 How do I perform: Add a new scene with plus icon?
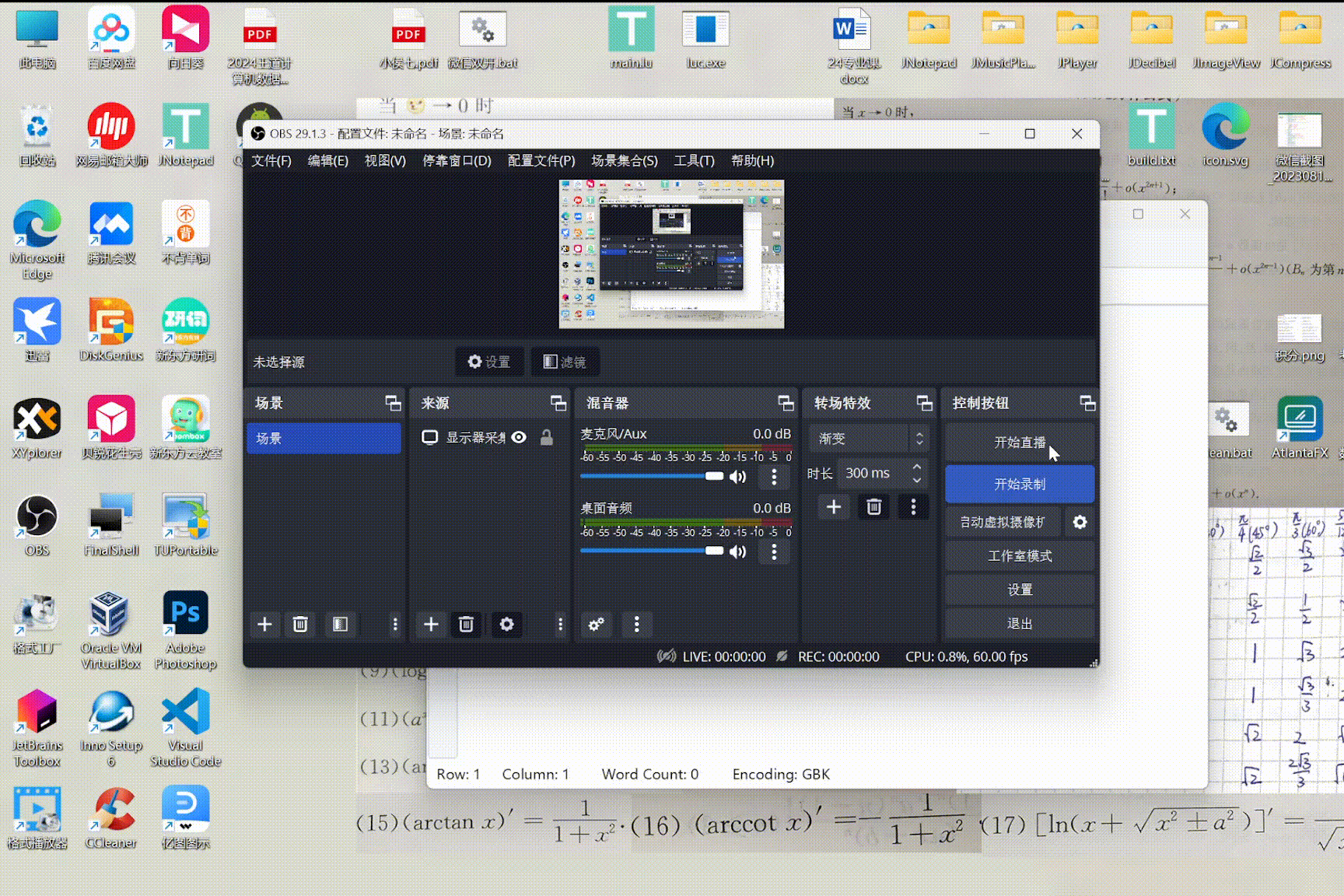point(264,625)
